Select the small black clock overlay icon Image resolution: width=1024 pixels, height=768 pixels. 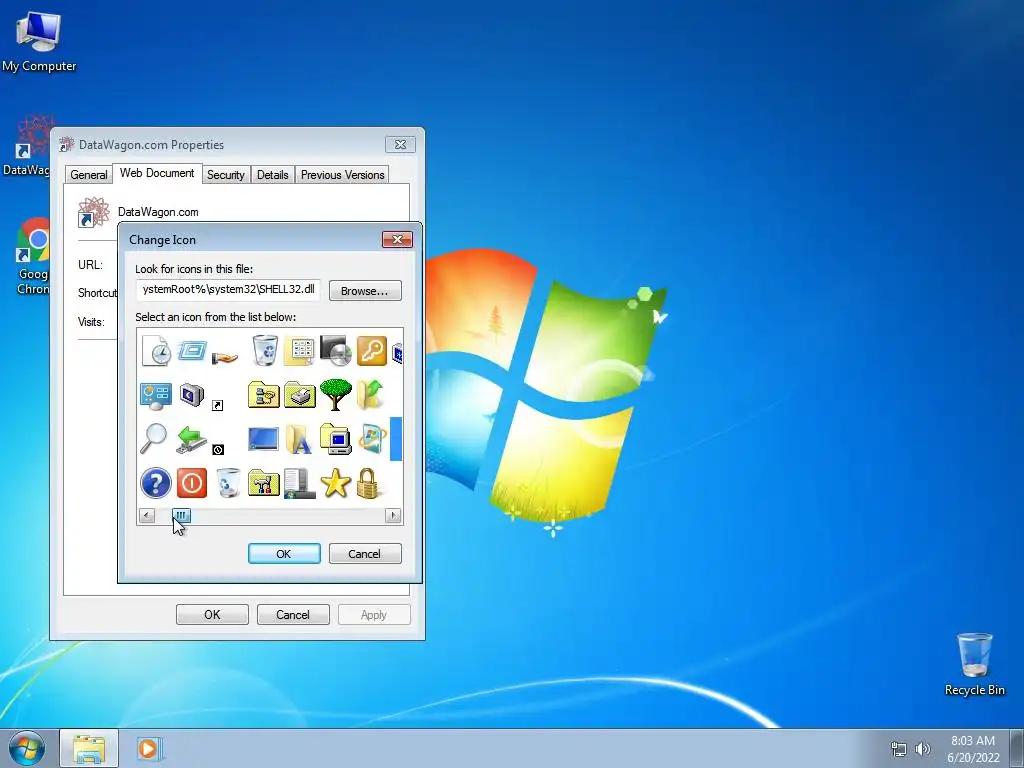pos(218,449)
